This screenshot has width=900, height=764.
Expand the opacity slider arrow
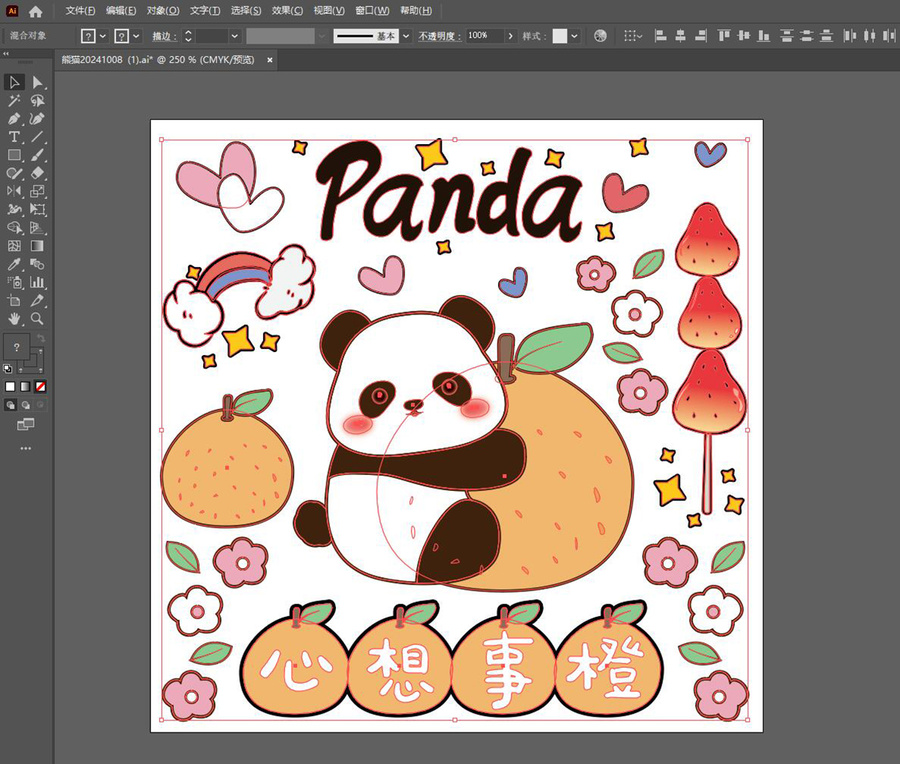510,36
